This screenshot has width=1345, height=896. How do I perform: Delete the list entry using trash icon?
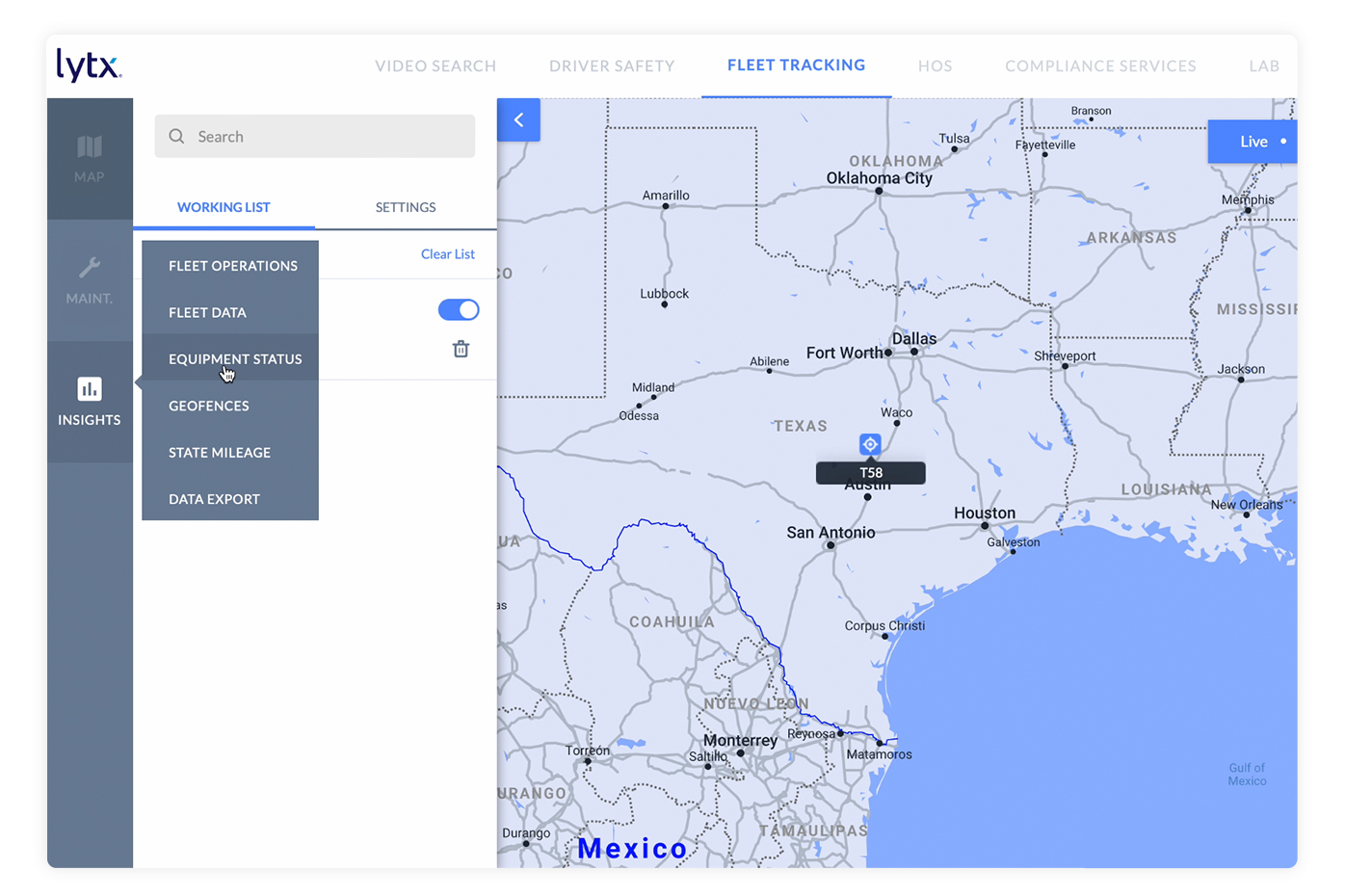(x=461, y=349)
